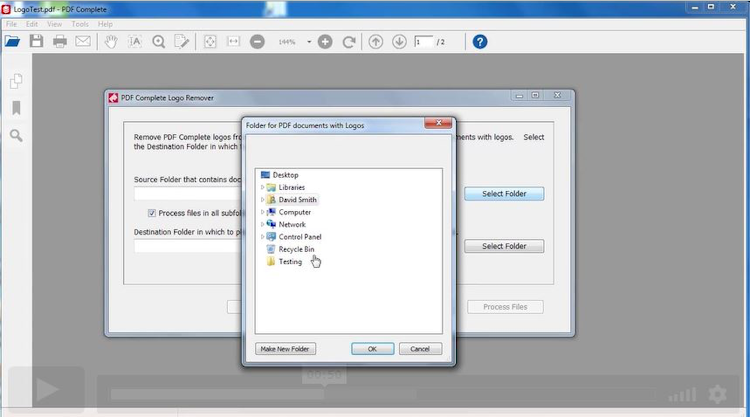Confirm folder selection with OK
Image resolution: width=750 pixels, height=417 pixels.
tap(373, 349)
